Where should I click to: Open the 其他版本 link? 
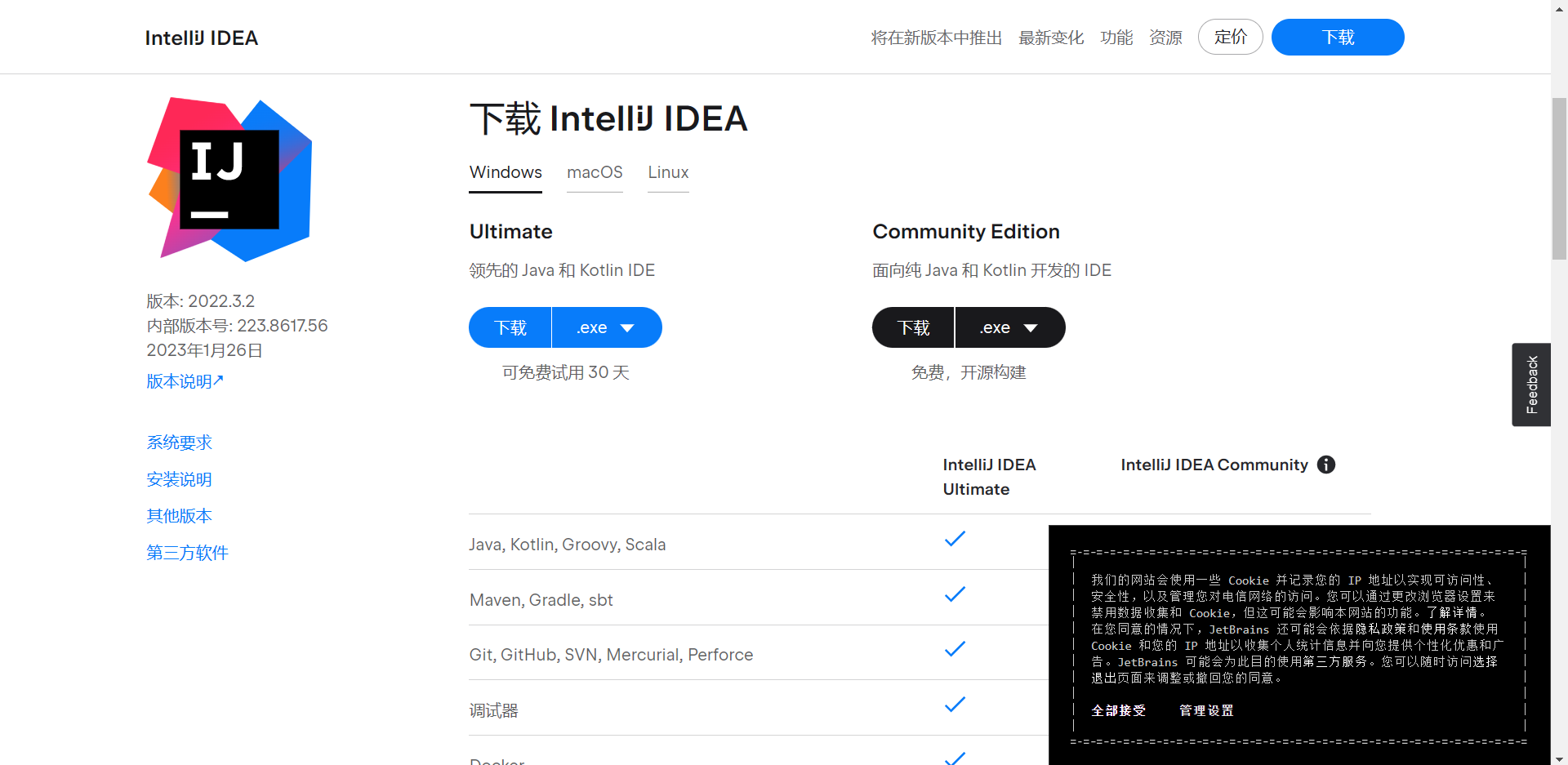(179, 516)
